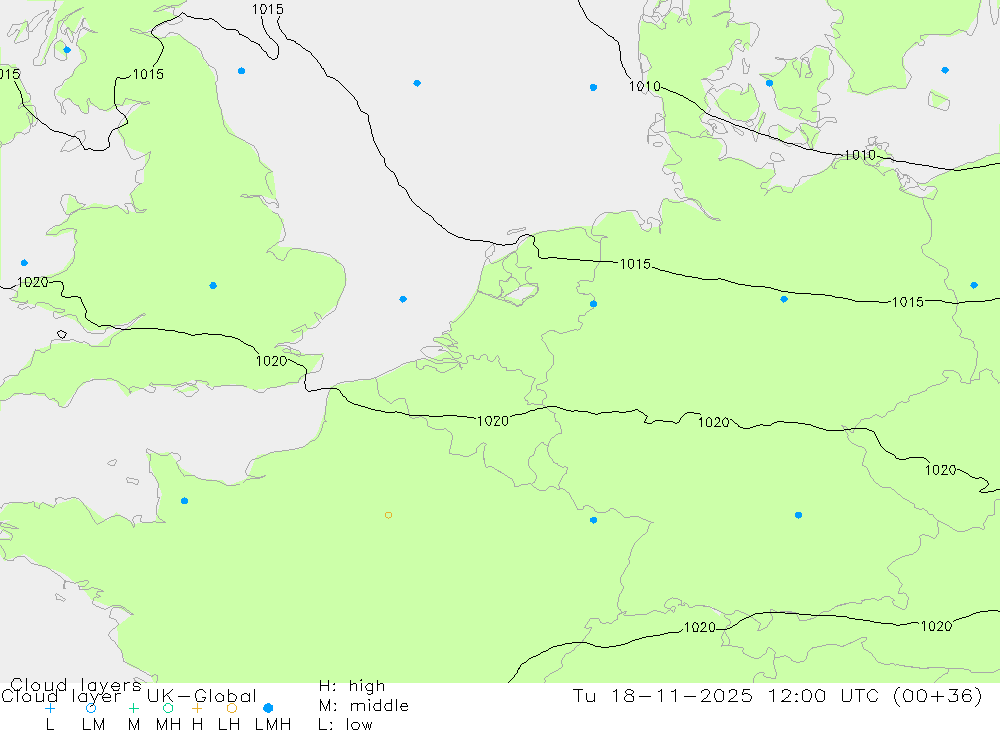Click the 'LM' legend label

tap(94, 725)
